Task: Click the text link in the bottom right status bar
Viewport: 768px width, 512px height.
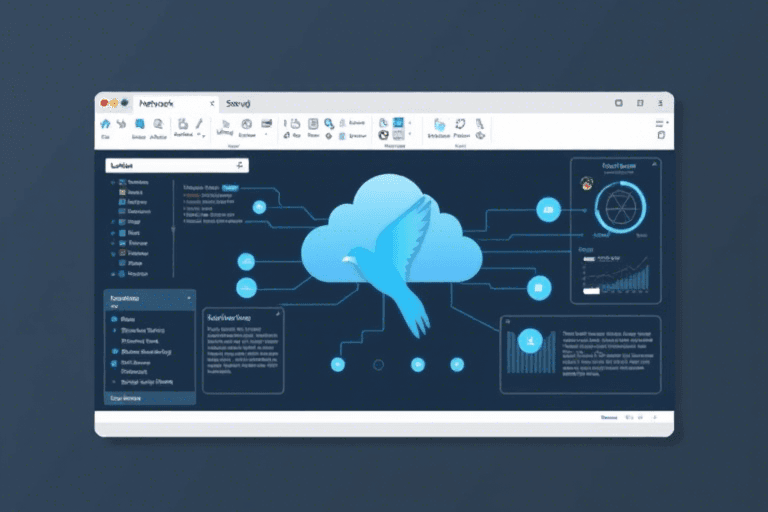Action: click(x=609, y=417)
